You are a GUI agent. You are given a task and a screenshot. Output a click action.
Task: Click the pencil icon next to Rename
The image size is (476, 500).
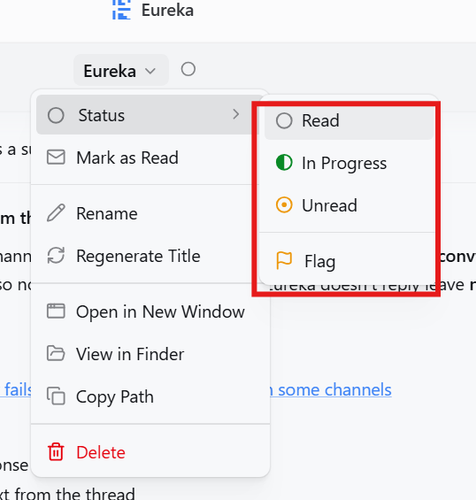coord(56,213)
